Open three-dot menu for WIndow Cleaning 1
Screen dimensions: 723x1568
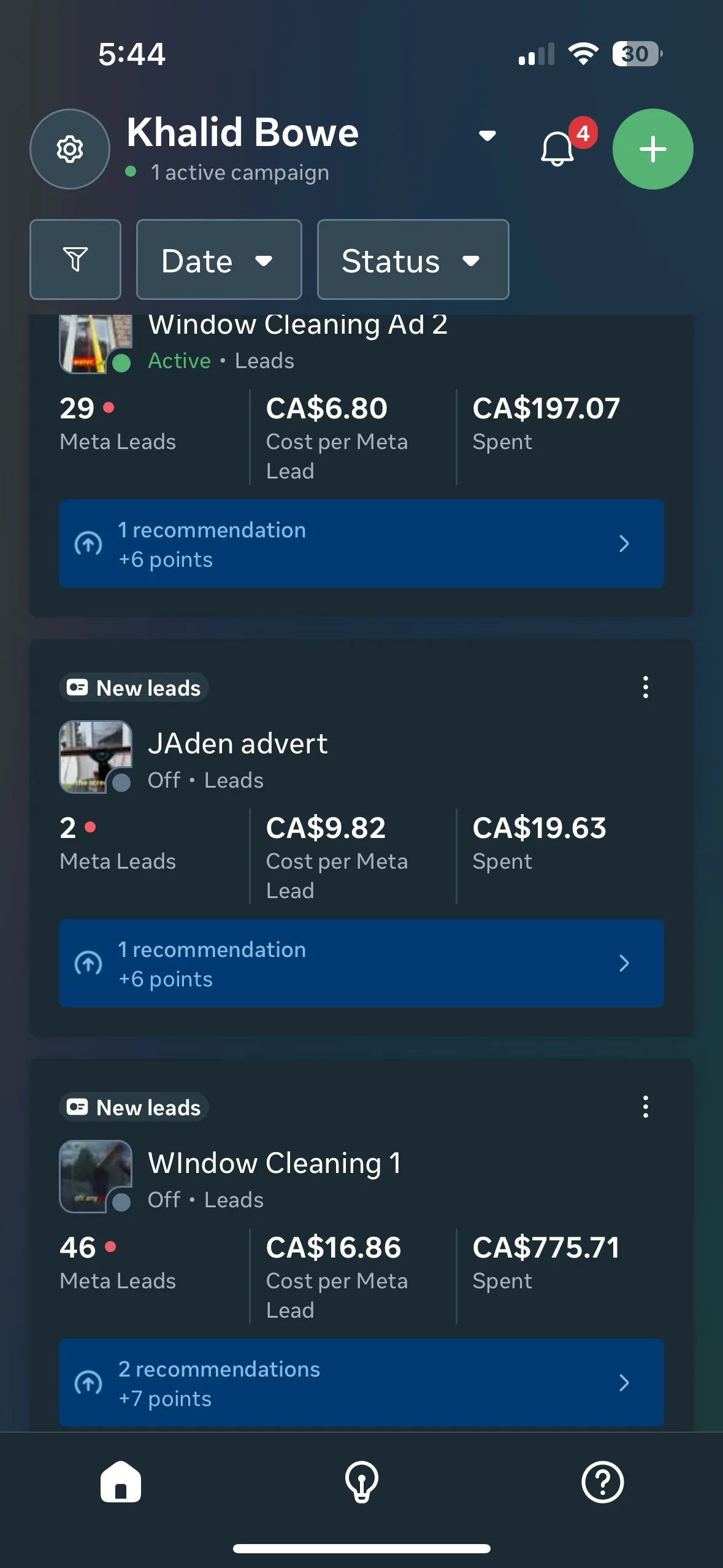pyautogui.click(x=646, y=1107)
